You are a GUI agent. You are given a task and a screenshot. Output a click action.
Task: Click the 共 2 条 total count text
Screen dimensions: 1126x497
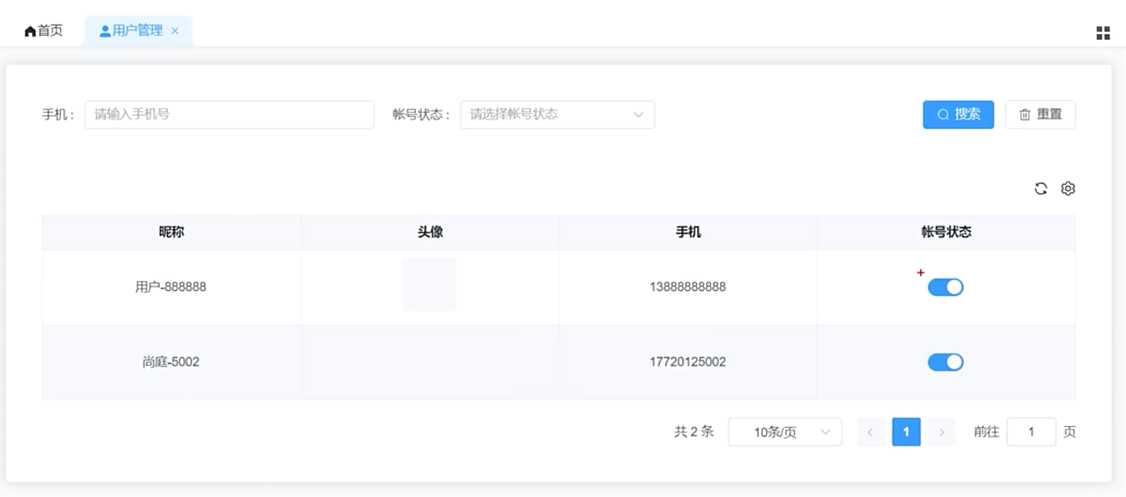(694, 432)
